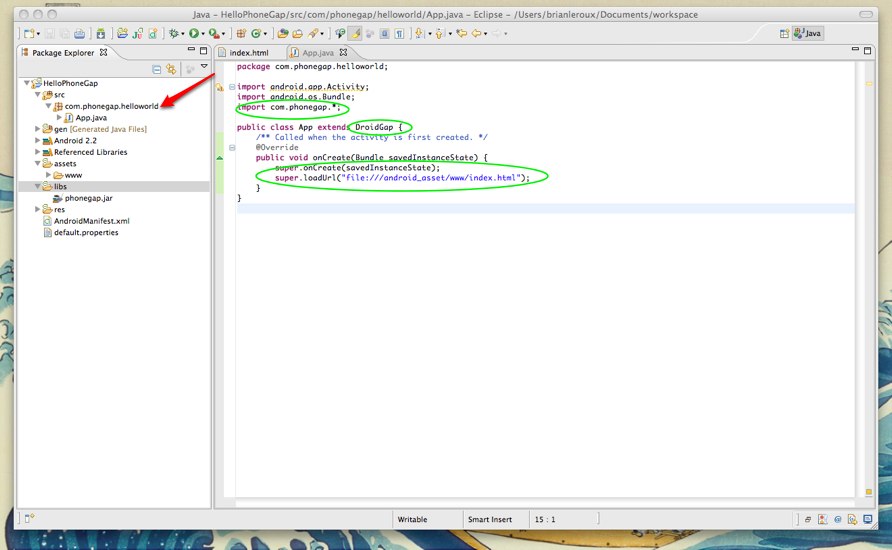
Task: Close the Package Explorer view
Action: point(104,52)
